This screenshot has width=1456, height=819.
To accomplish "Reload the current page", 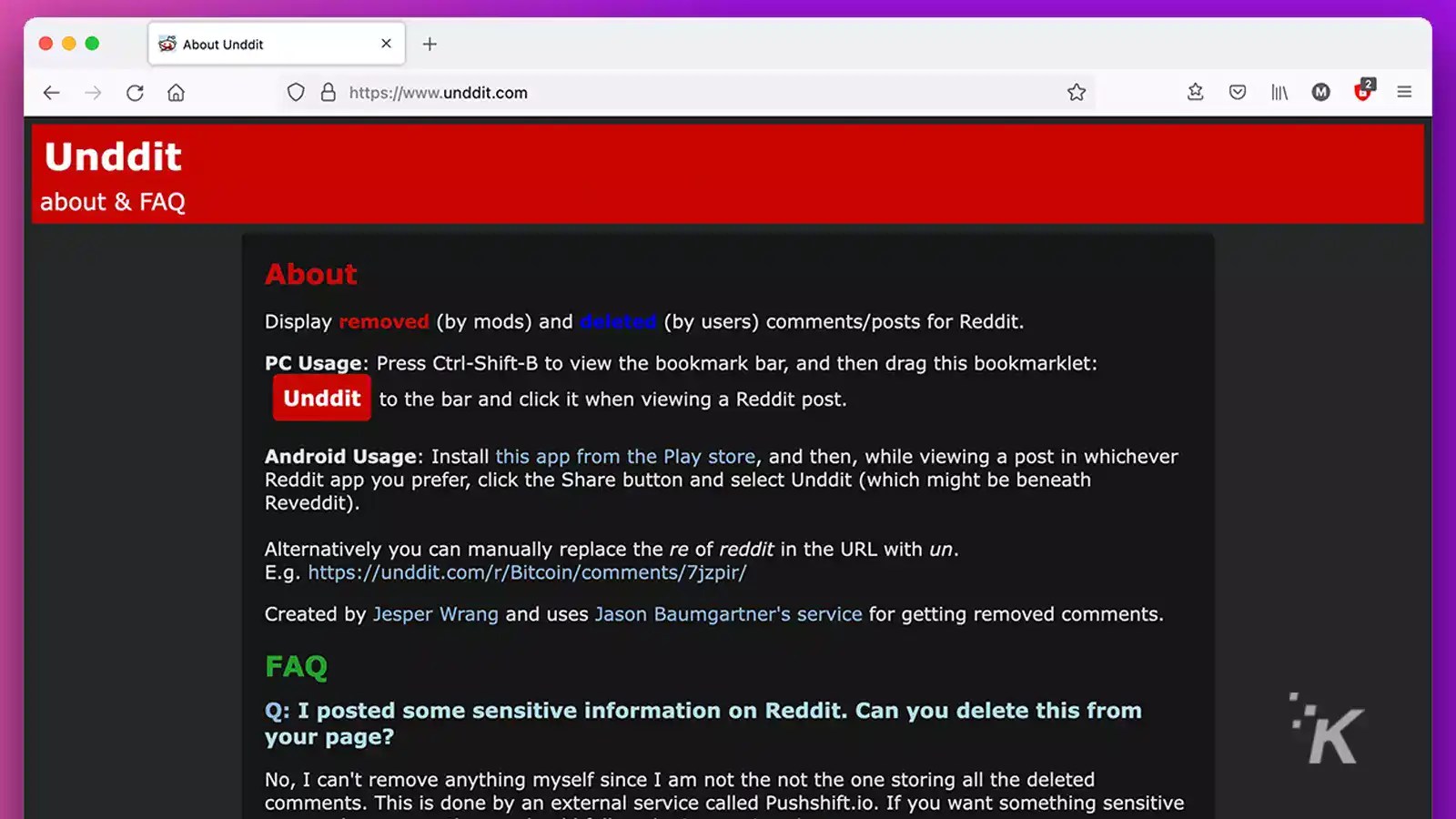I will tap(135, 92).
